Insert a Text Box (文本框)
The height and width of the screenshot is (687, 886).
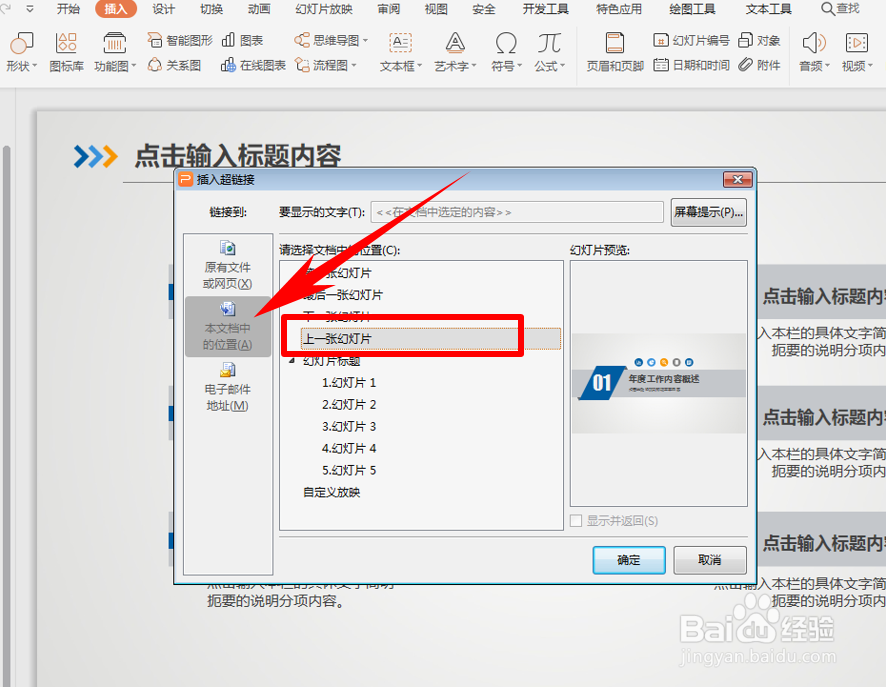click(x=401, y=52)
